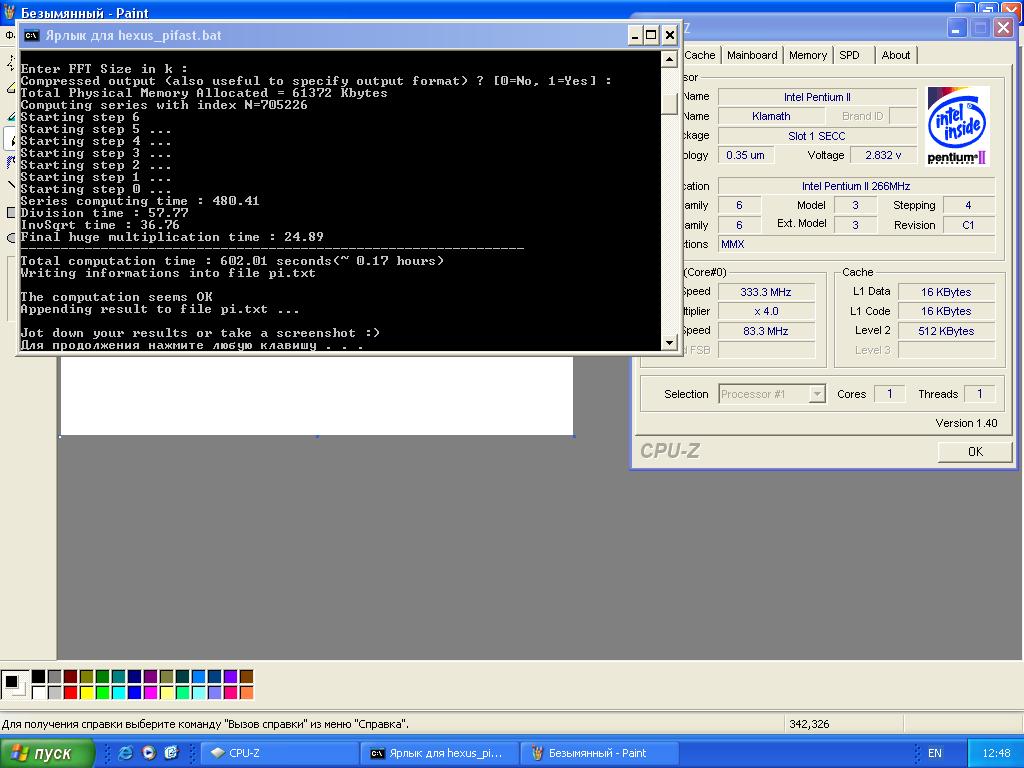This screenshot has width=1024, height=768.
Task: Activate the hexus_pifast console taskbar button
Action: tap(440, 753)
